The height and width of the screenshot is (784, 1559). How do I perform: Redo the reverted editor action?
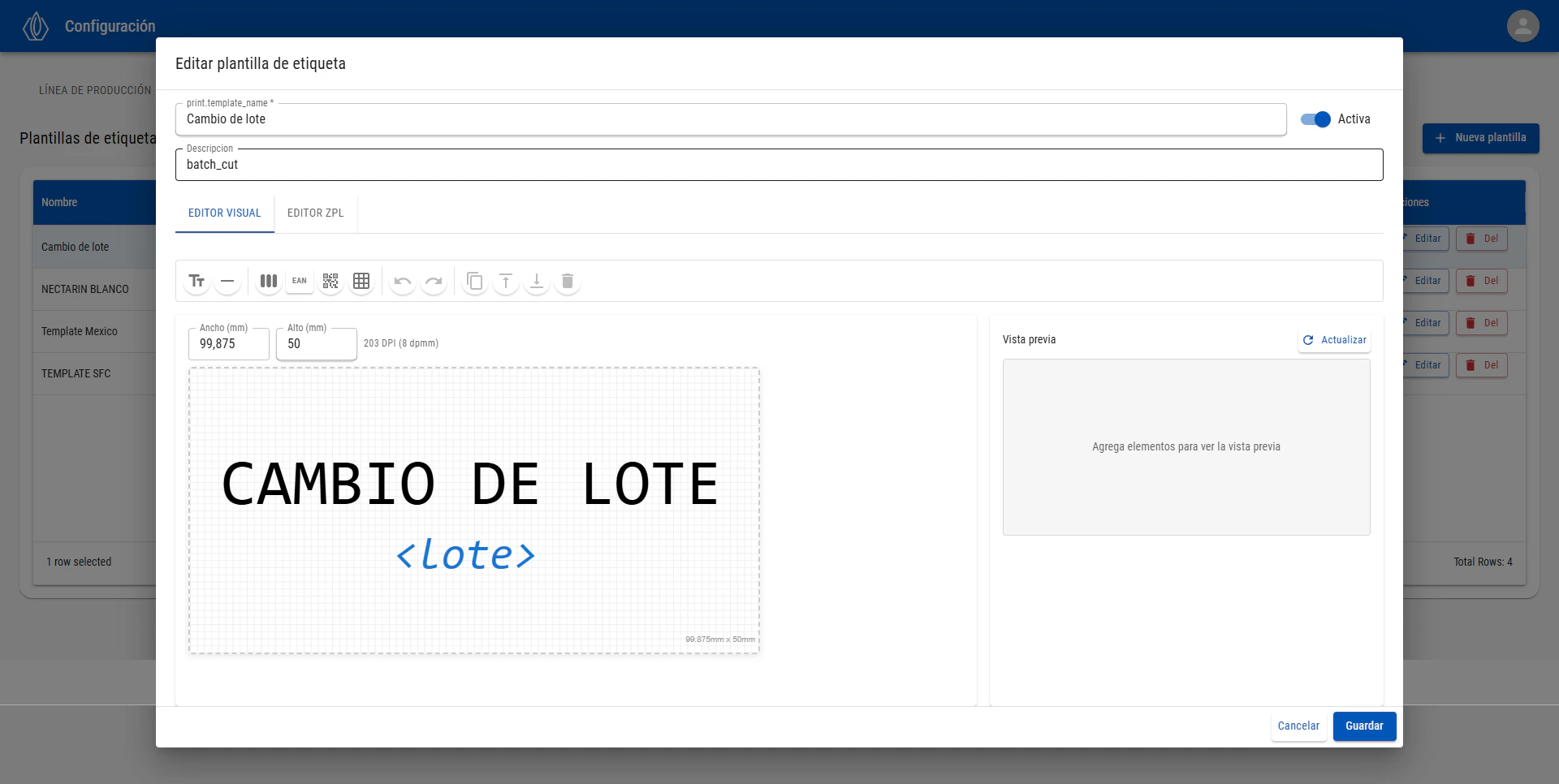click(434, 281)
